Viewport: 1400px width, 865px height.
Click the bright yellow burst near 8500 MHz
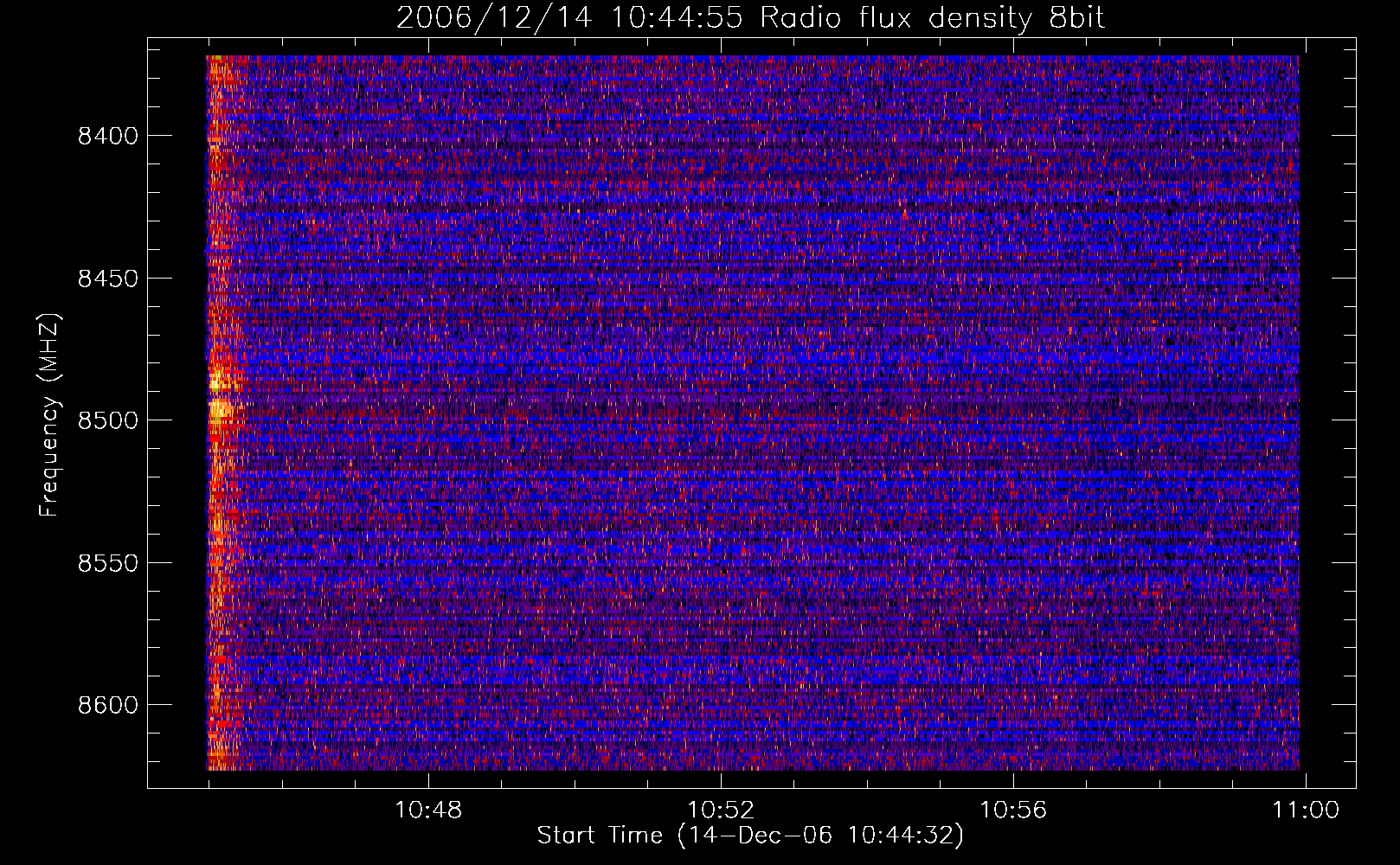point(221,408)
